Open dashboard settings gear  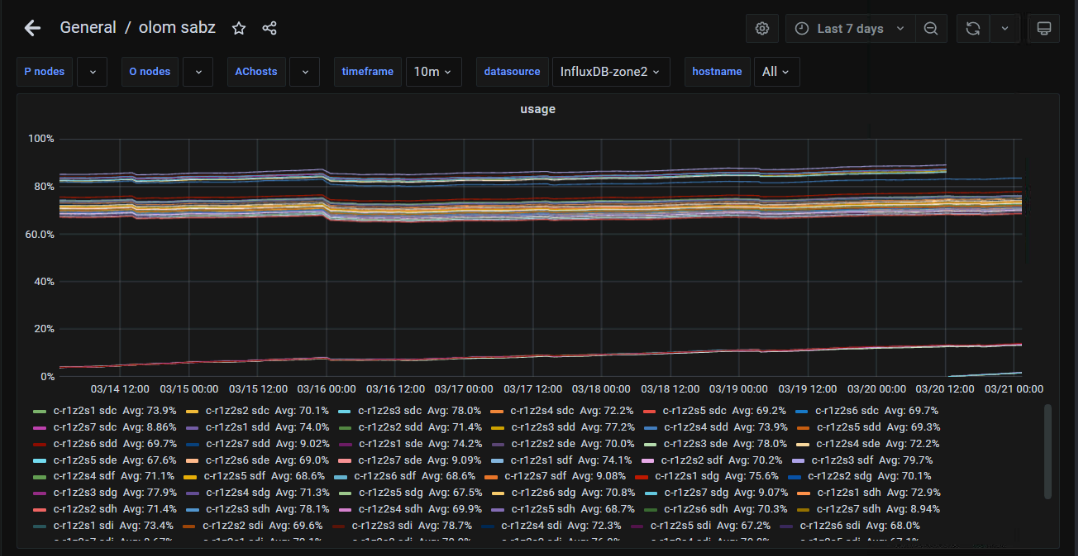(x=762, y=28)
